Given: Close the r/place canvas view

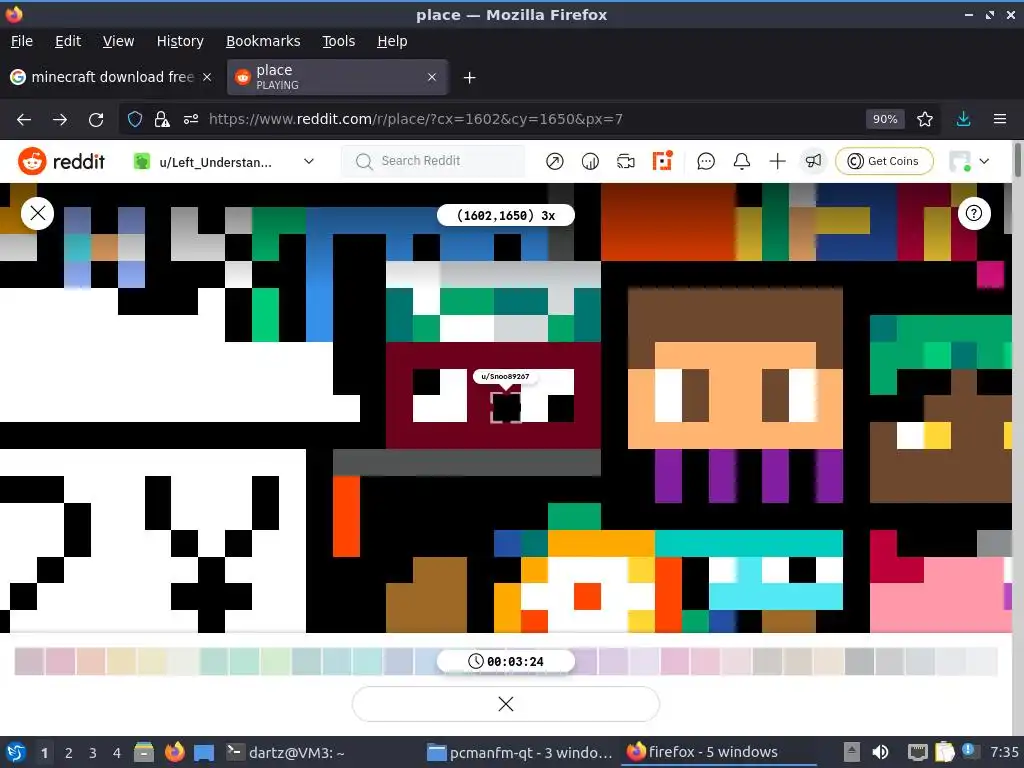Looking at the screenshot, I should point(37,213).
